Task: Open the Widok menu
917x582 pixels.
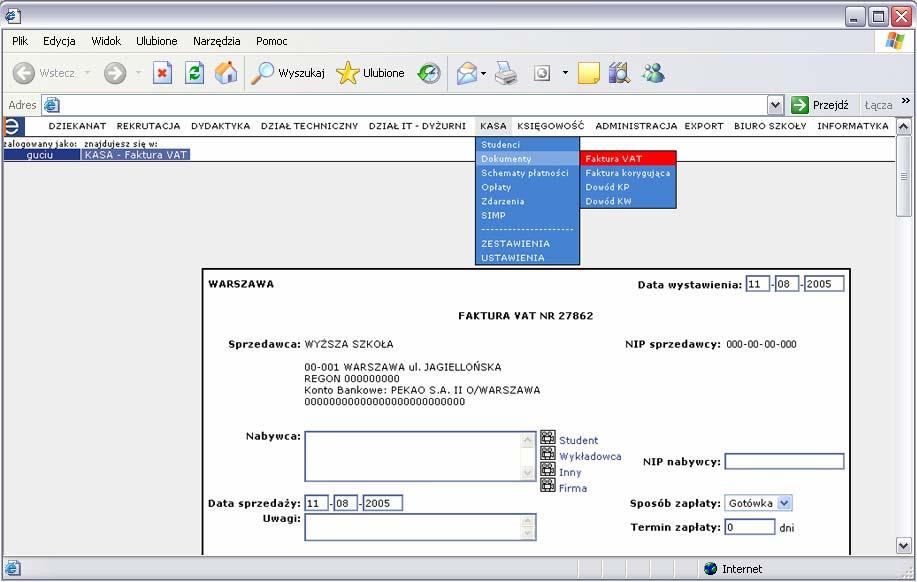Action: (x=106, y=41)
